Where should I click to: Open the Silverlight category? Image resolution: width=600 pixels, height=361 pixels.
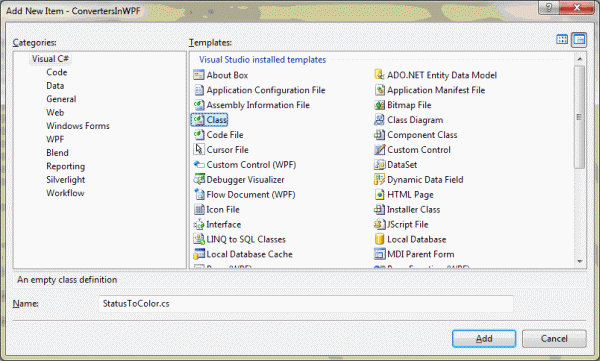(x=66, y=180)
